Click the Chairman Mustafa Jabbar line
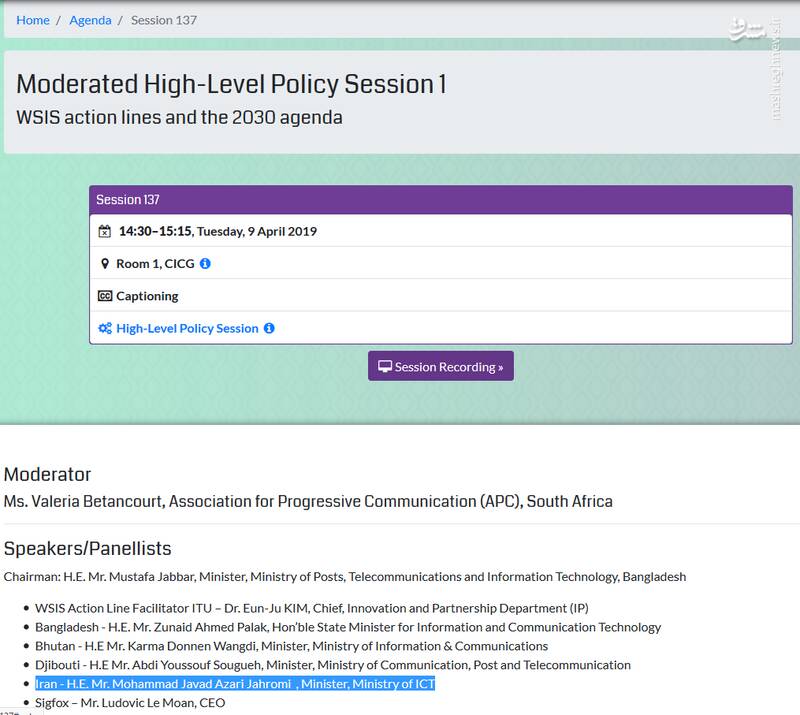The width and height of the screenshot is (800, 715). (x=345, y=577)
